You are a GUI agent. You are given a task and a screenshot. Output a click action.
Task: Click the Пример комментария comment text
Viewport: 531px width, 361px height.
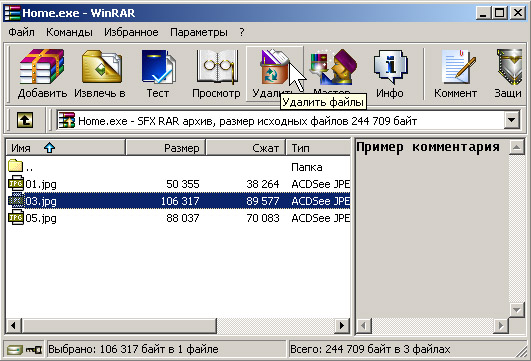[428, 147]
